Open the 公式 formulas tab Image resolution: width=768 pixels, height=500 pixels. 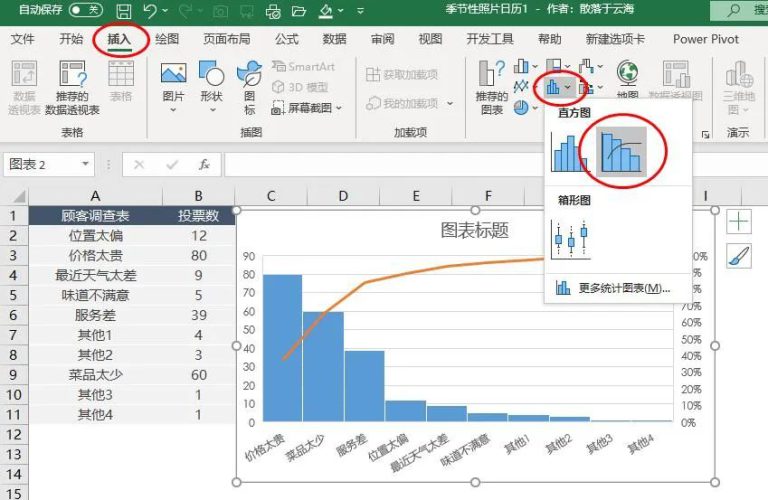click(287, 39)
